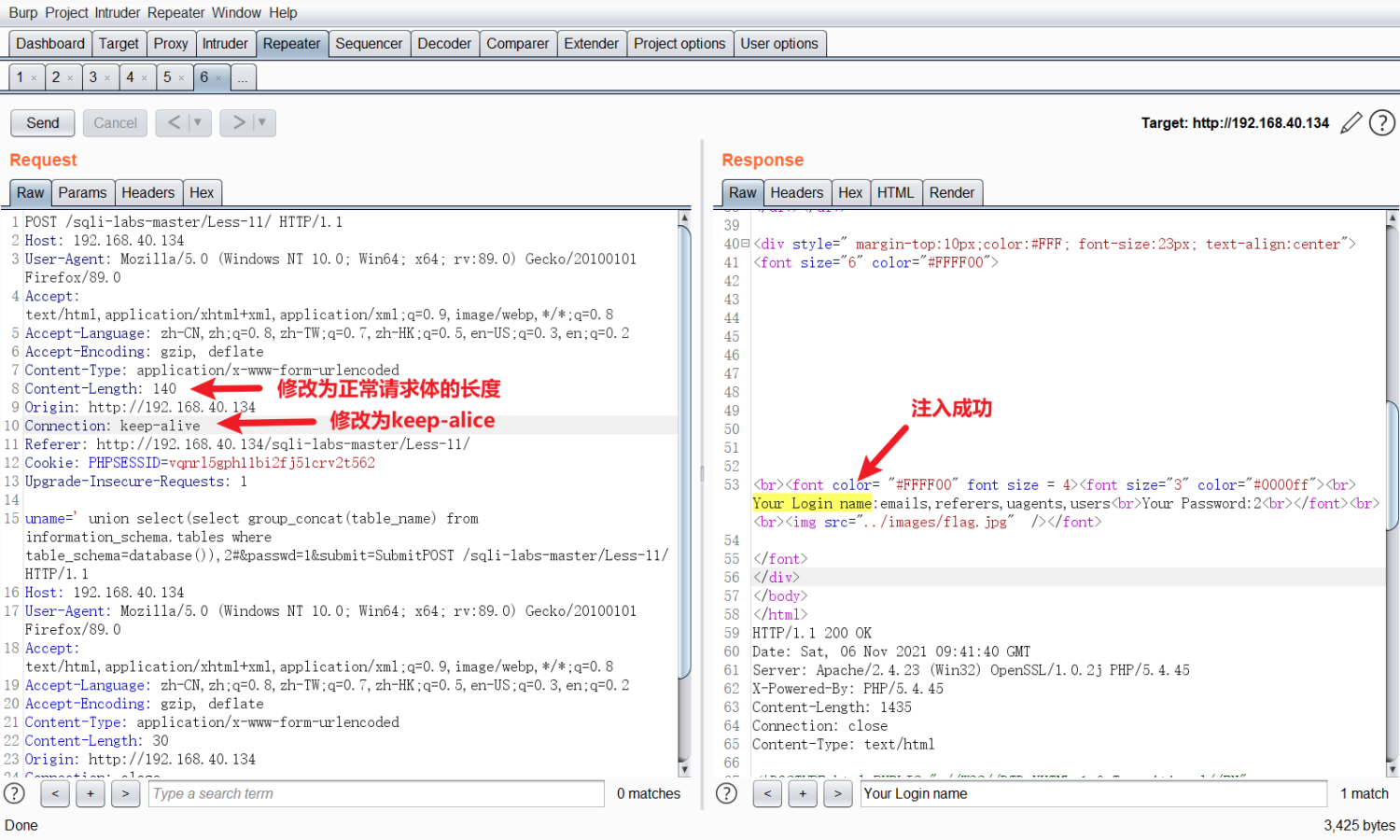The image size is (1400, 840).
Task: Click the Connection: keep-alive header line
Action: [112, 426]
